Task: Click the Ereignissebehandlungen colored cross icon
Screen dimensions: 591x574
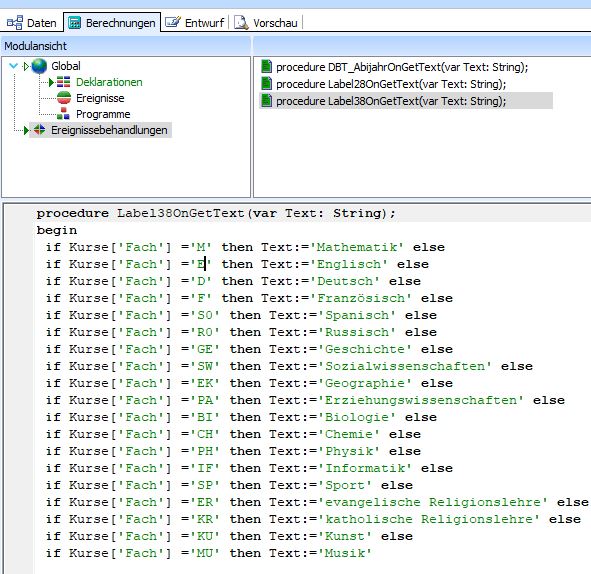Action: point(39,130)
